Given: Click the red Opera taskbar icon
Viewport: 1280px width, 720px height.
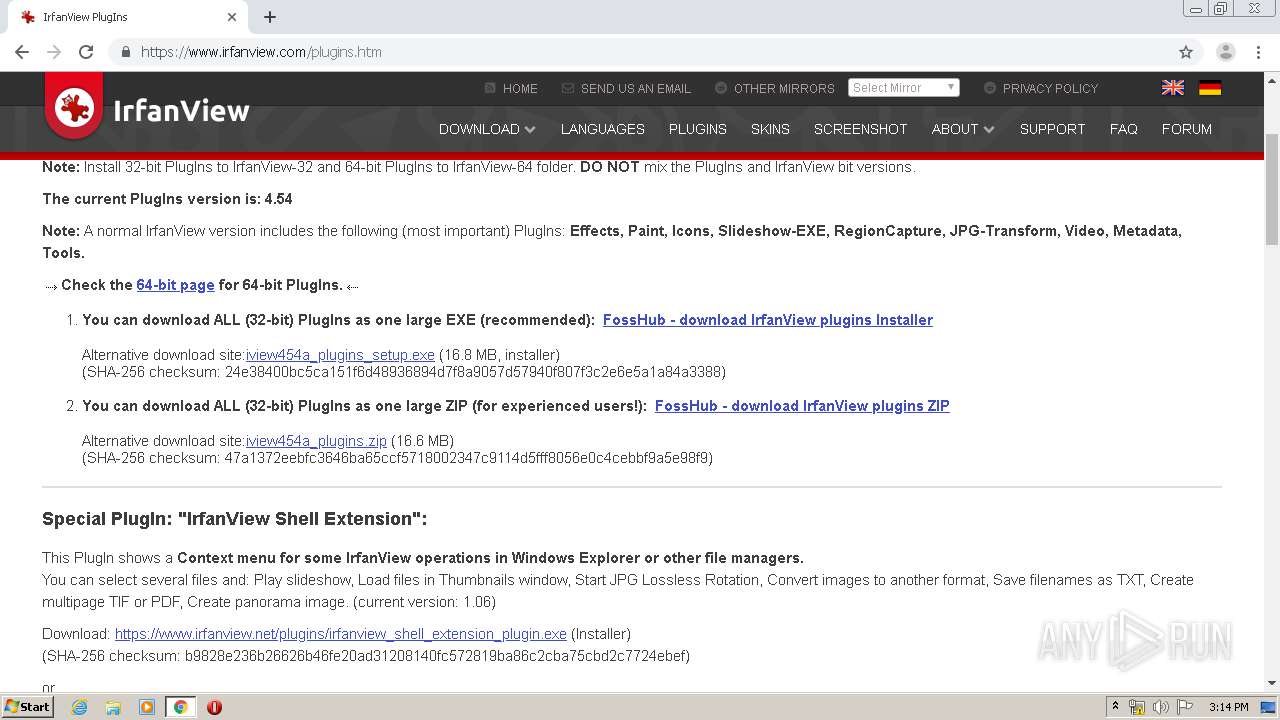Looking at the screenshot, I should coord(214,707).
